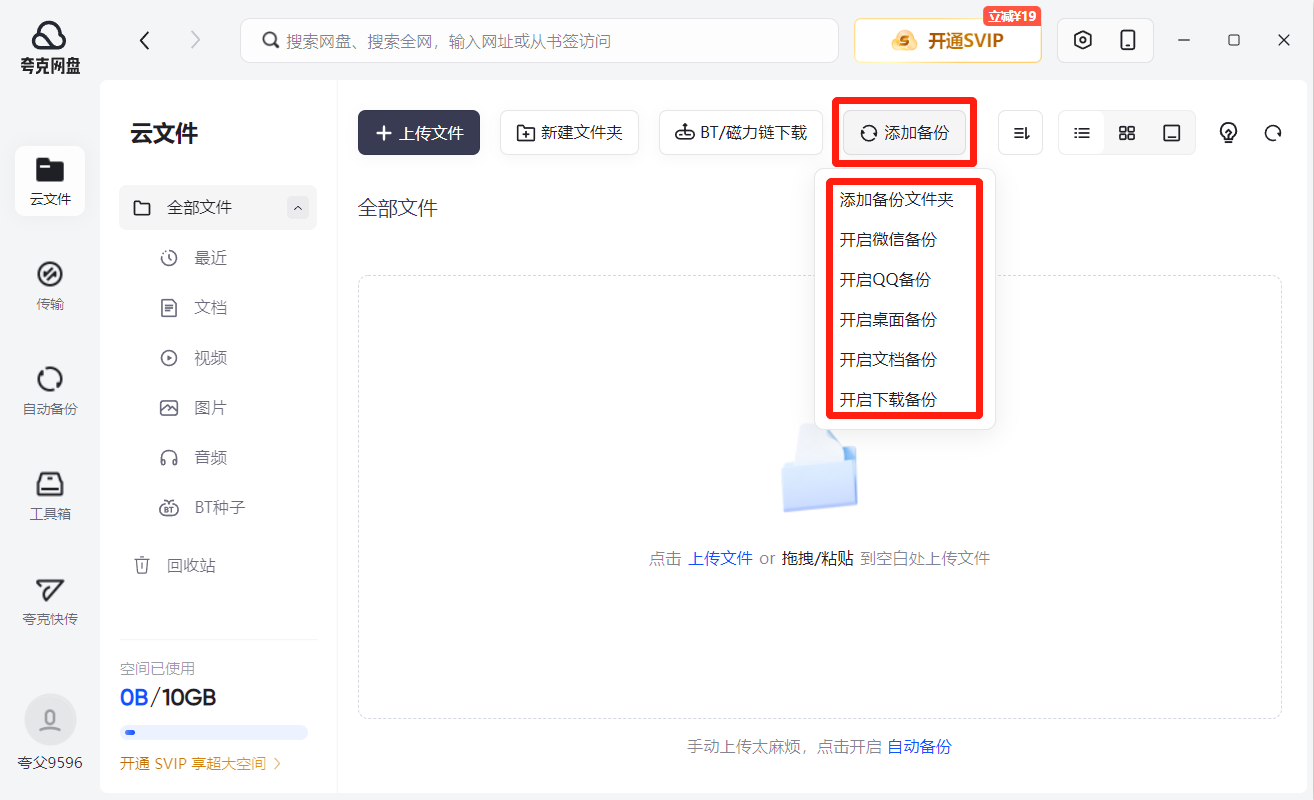Click the search magnifier icon
The width and height of the screenshot is (1314, 800).
point(270,41)
